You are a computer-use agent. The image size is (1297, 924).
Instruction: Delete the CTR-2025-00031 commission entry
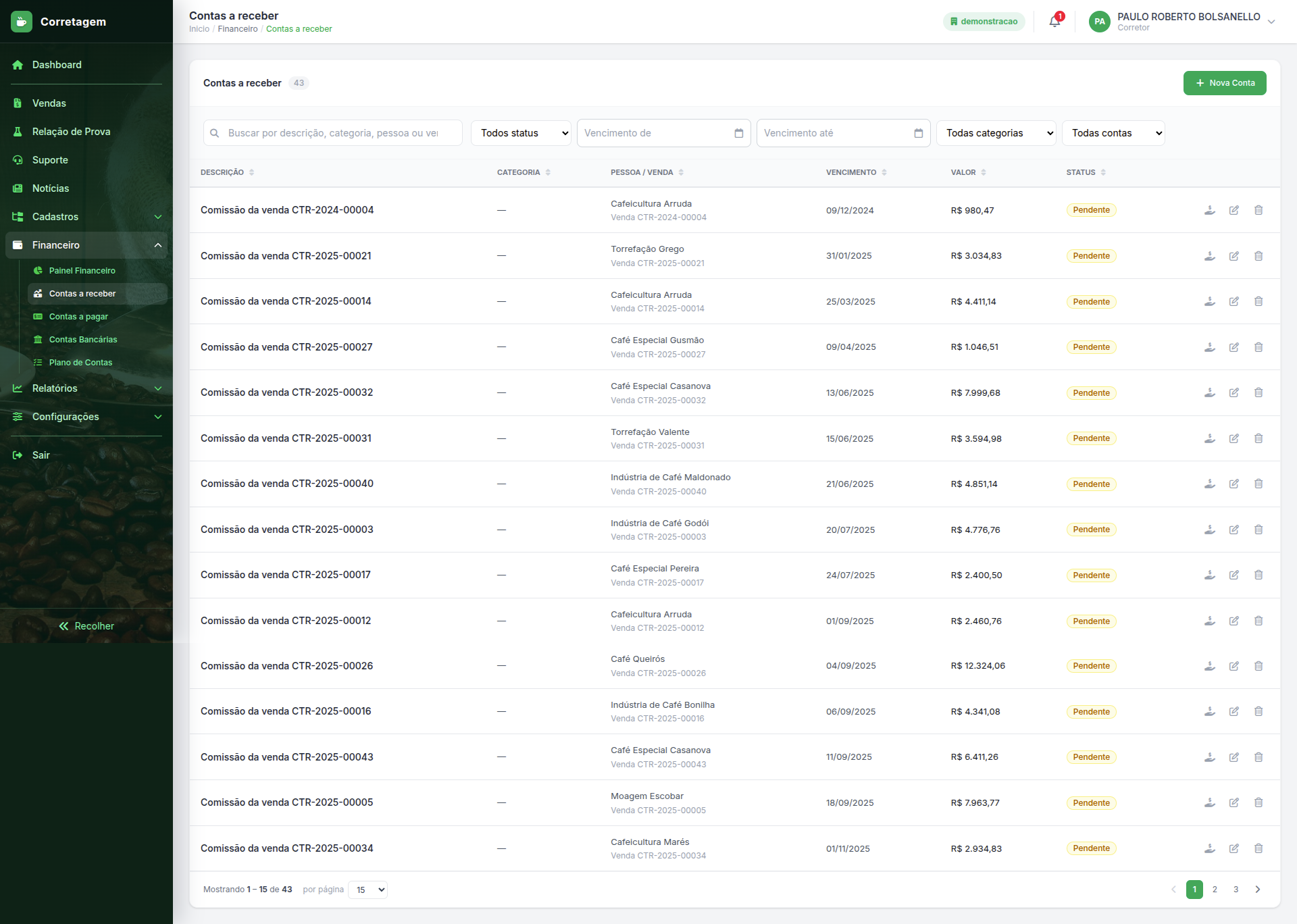click(x=1258, y=438)
